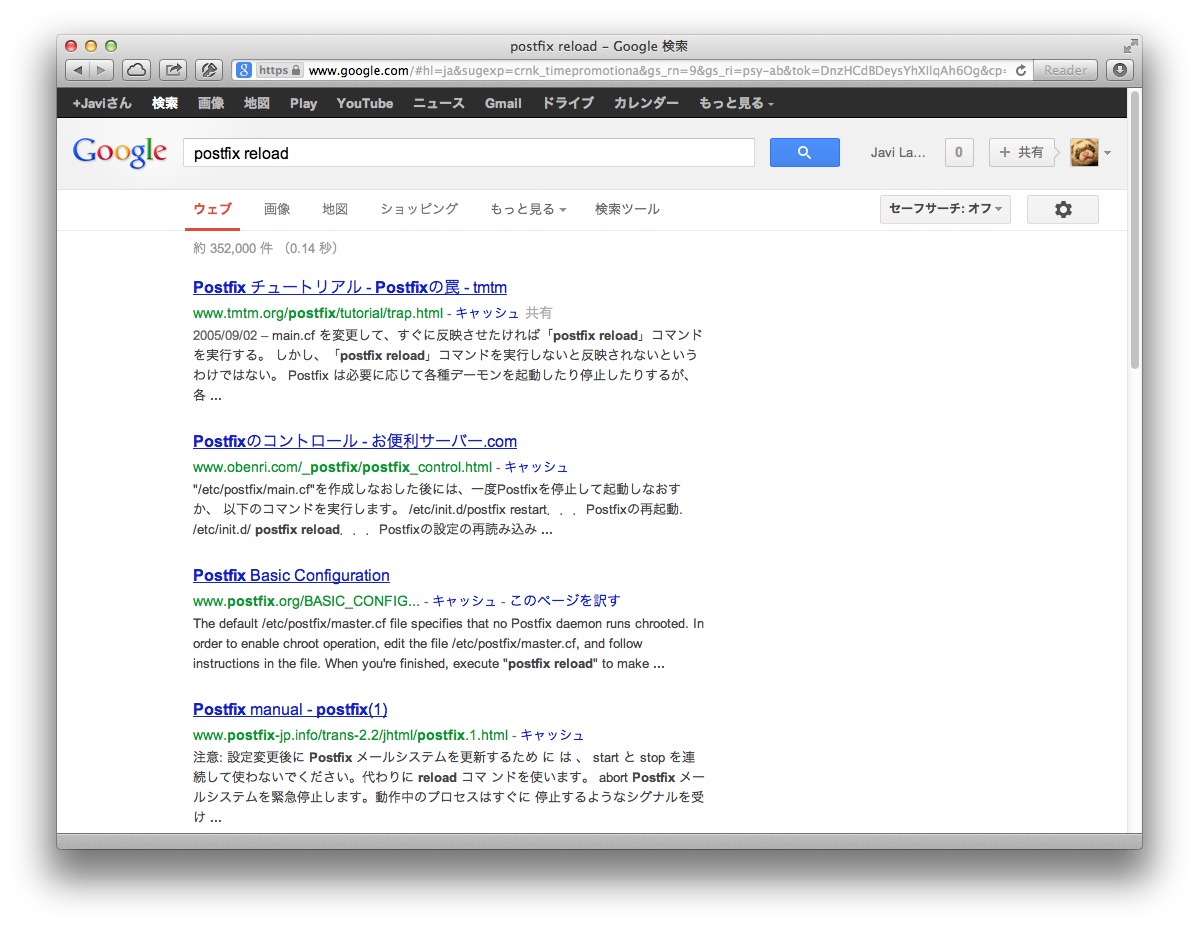This screenshot has width=1199, height=928.
Task: Switch to the ショッピング tab
Action: tap(419, 209)
